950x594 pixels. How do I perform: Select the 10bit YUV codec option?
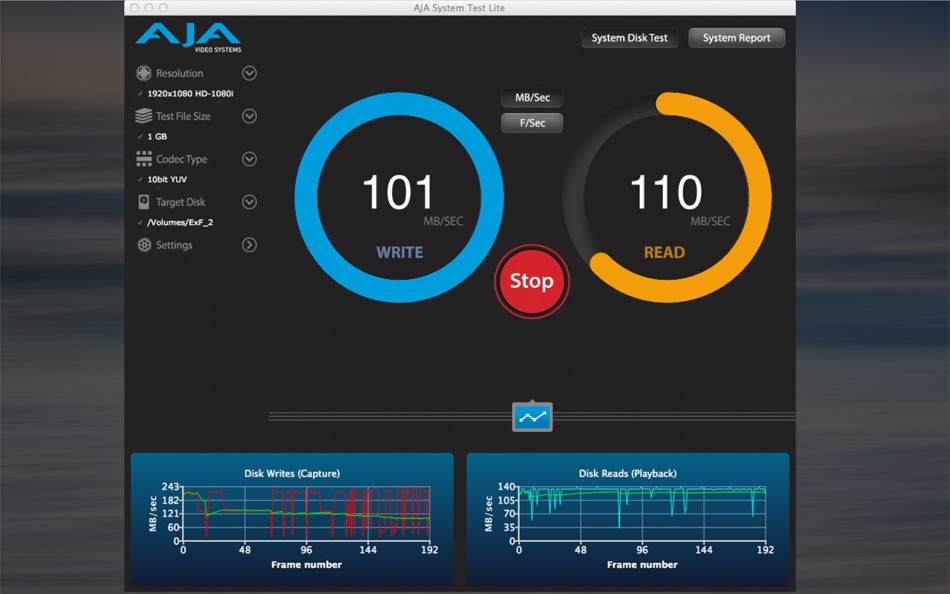point(167,179)
